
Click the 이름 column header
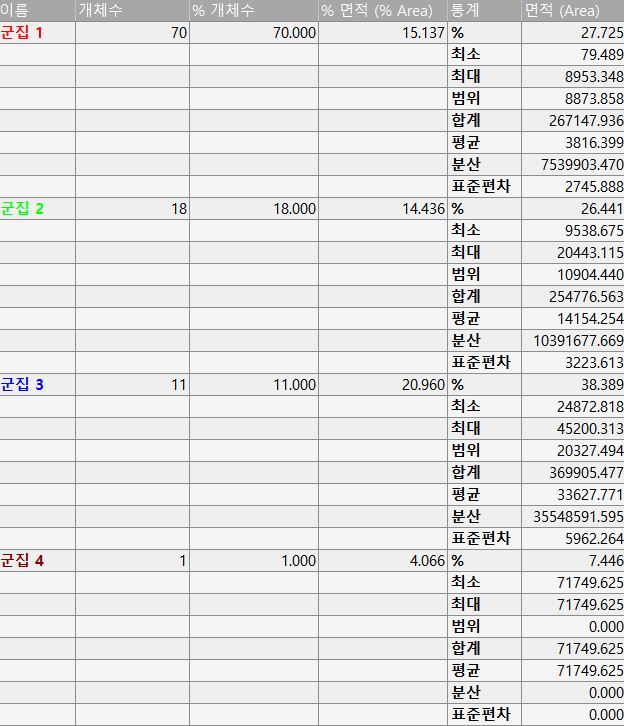37,10
